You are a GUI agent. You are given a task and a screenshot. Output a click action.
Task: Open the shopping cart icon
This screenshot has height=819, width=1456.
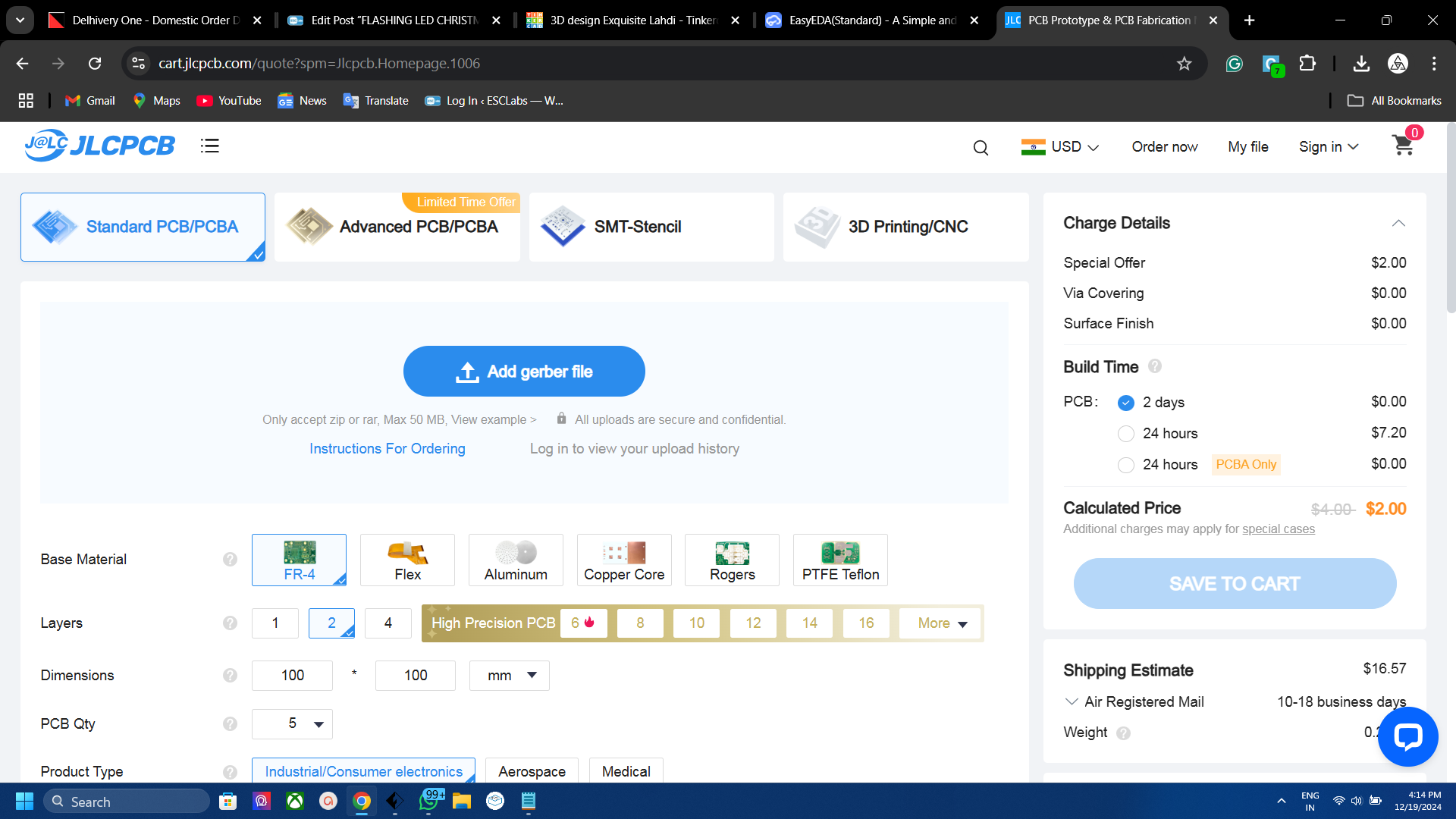1404,146
